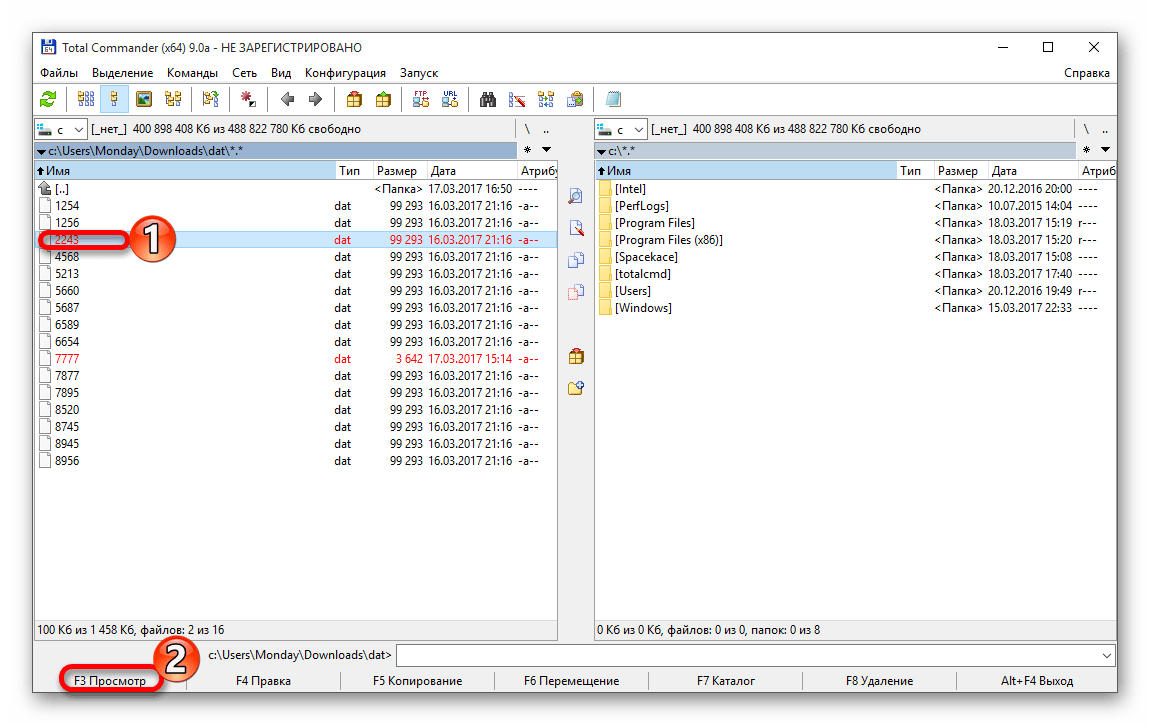The height and width of the screenshot is (725, 1150).
Task: Toggle the tree view toolbar button
Action: (173, 99)
